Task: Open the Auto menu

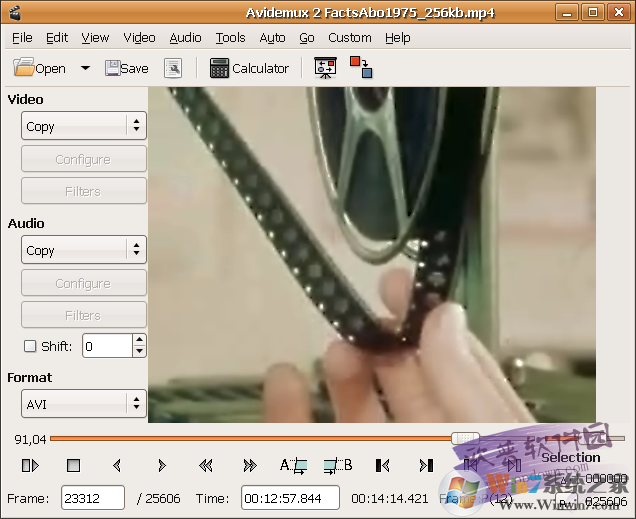Action: coord(272,38)
